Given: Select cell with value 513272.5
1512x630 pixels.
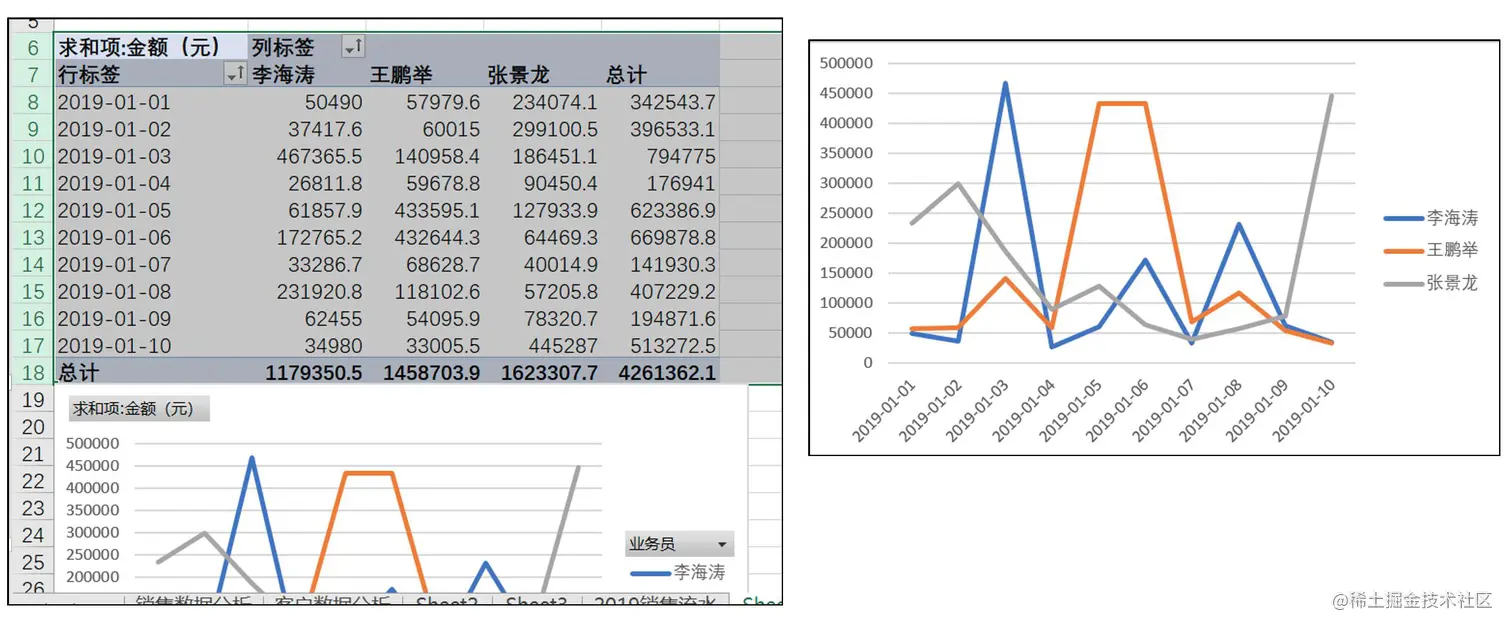Looking at the screenshot, I should pyautogui.click(x=672, y=345).
